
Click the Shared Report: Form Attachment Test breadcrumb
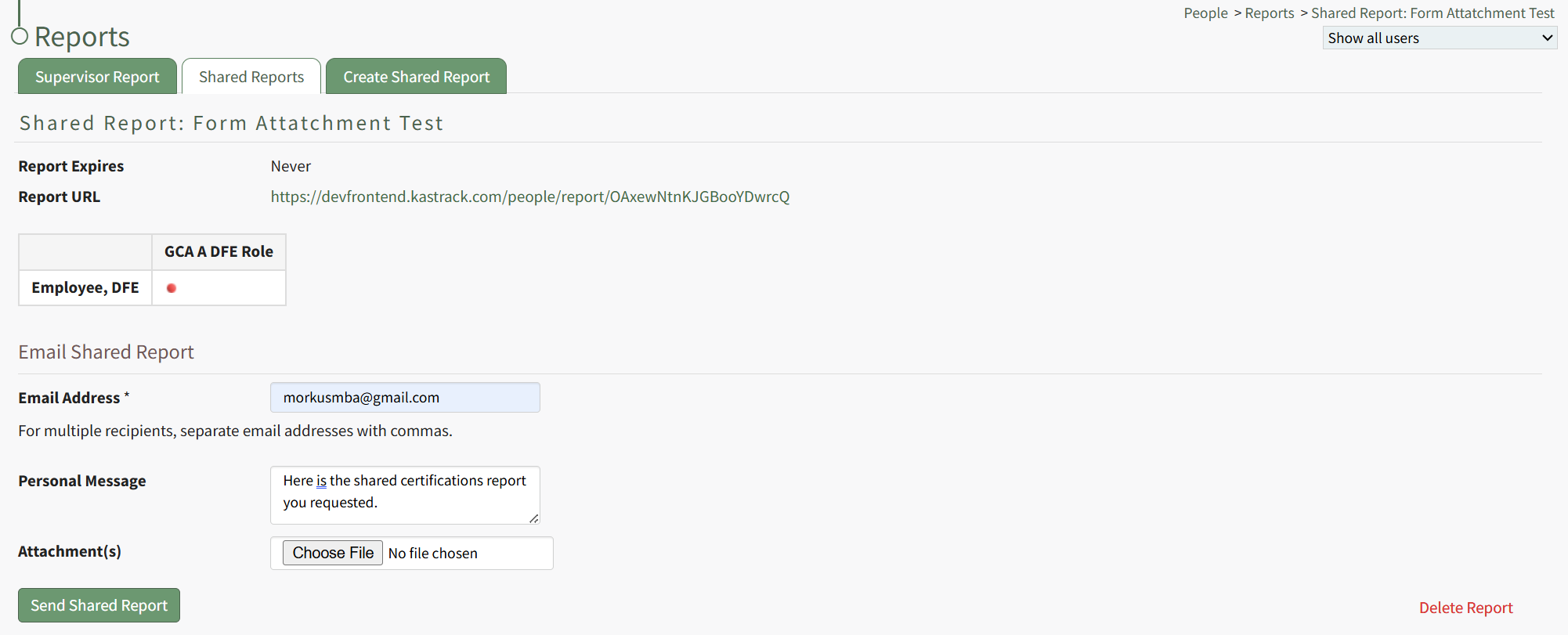coord(1433,13)
